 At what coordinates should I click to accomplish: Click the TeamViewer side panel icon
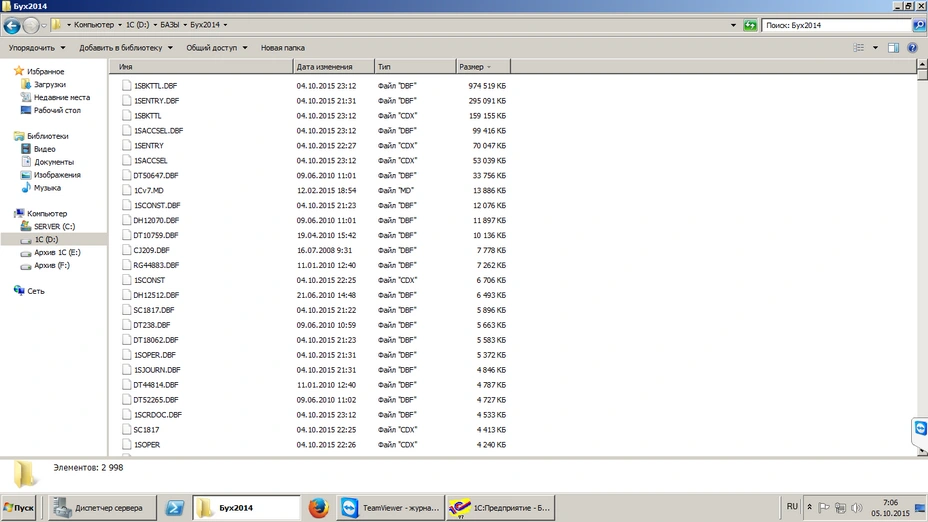tap(920, 428)
